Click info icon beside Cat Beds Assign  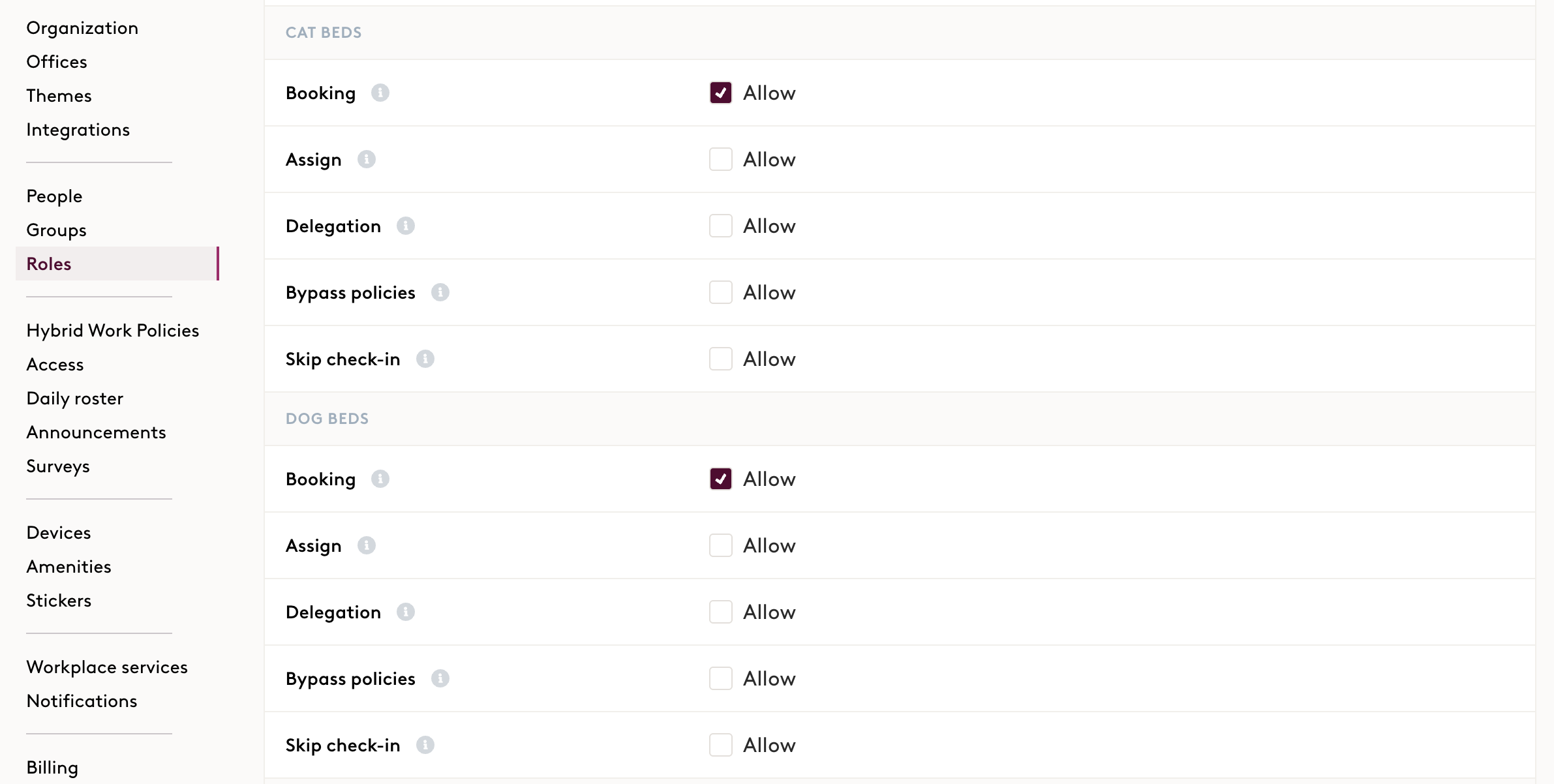pyautogui.click(x=367, y=160)
